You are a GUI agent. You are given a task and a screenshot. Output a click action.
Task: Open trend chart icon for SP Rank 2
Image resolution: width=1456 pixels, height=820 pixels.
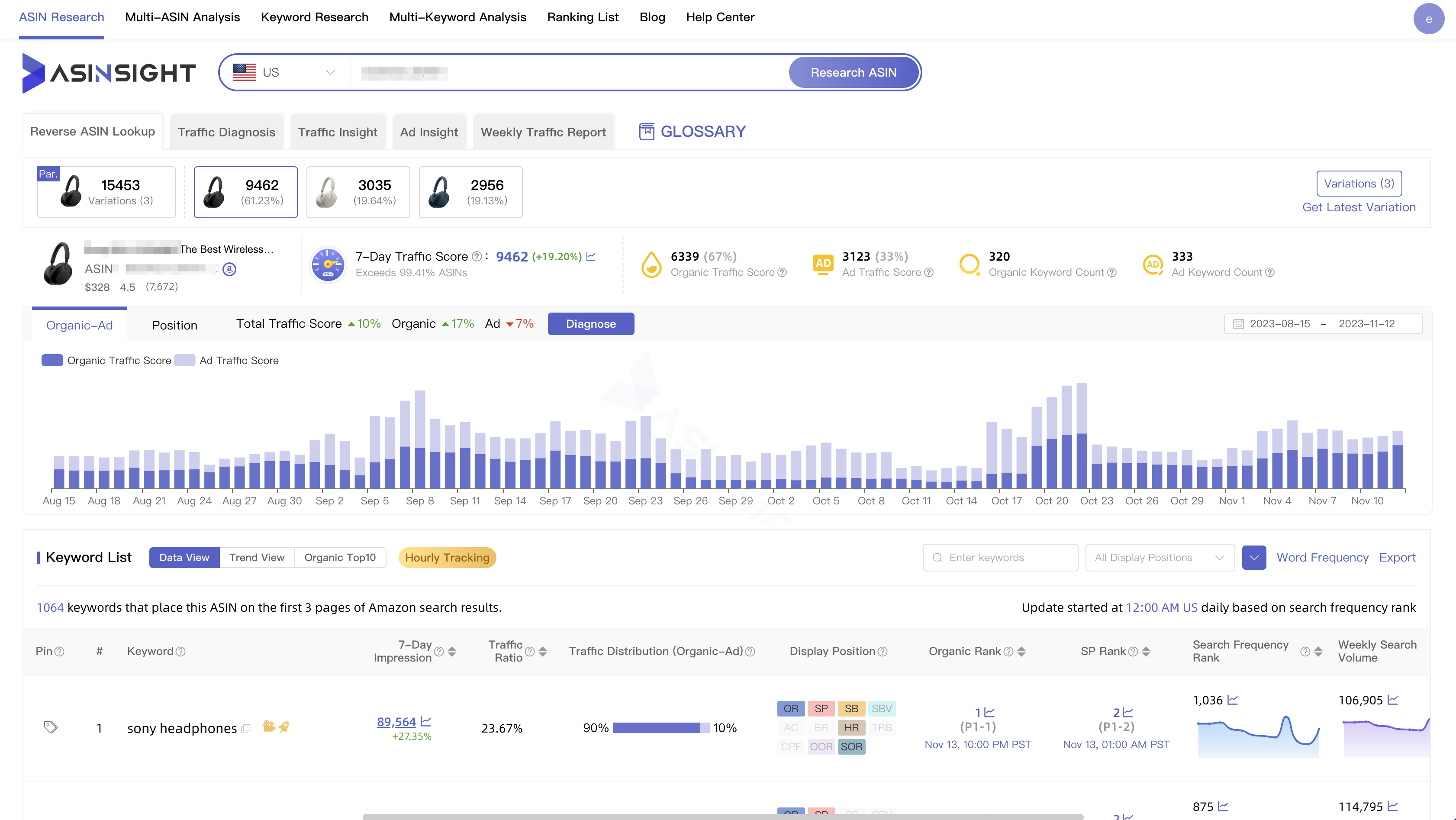point(1127,713)
